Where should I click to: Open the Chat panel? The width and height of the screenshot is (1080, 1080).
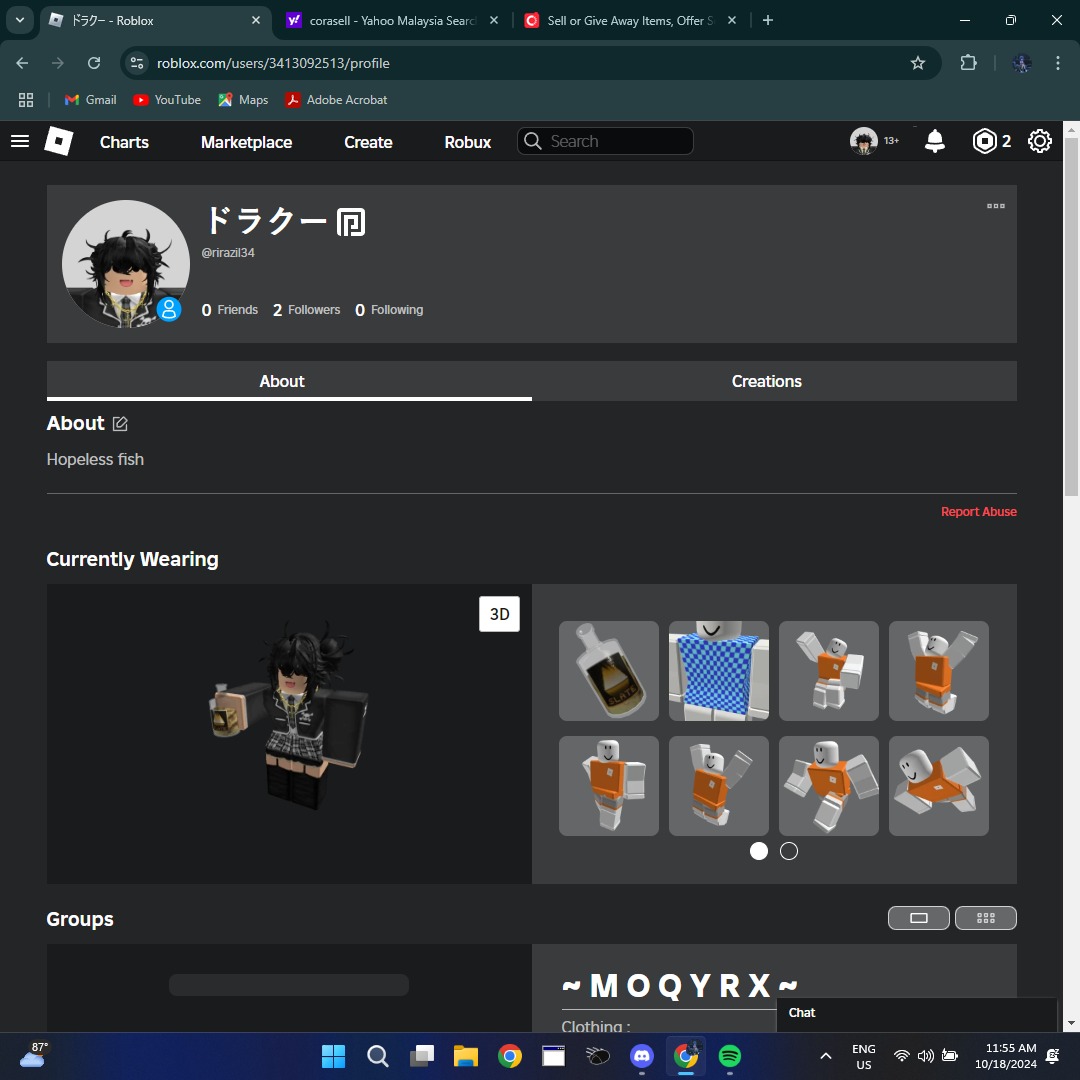click(x=916, y=1013)
